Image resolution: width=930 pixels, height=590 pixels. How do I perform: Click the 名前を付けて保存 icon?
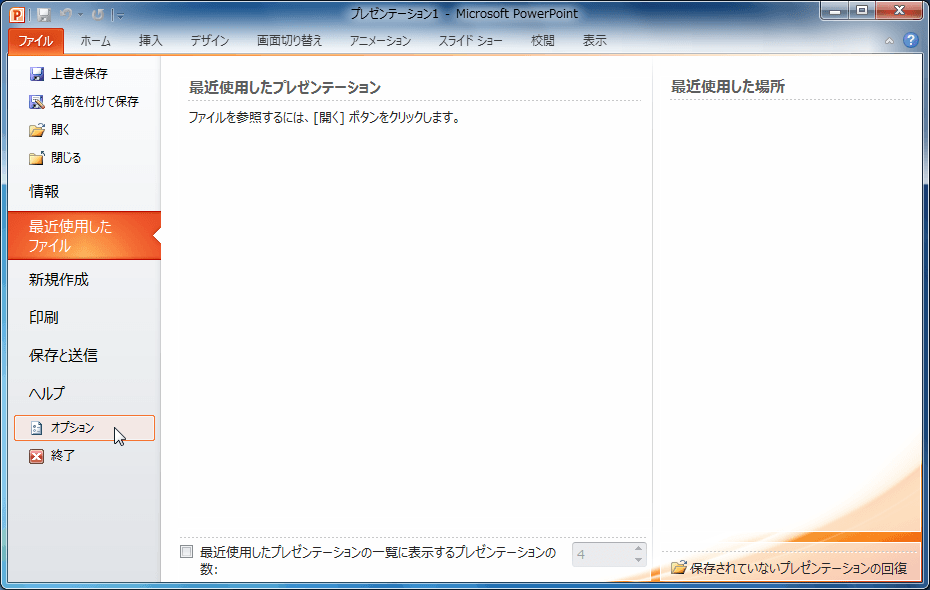tap(37, 102)
